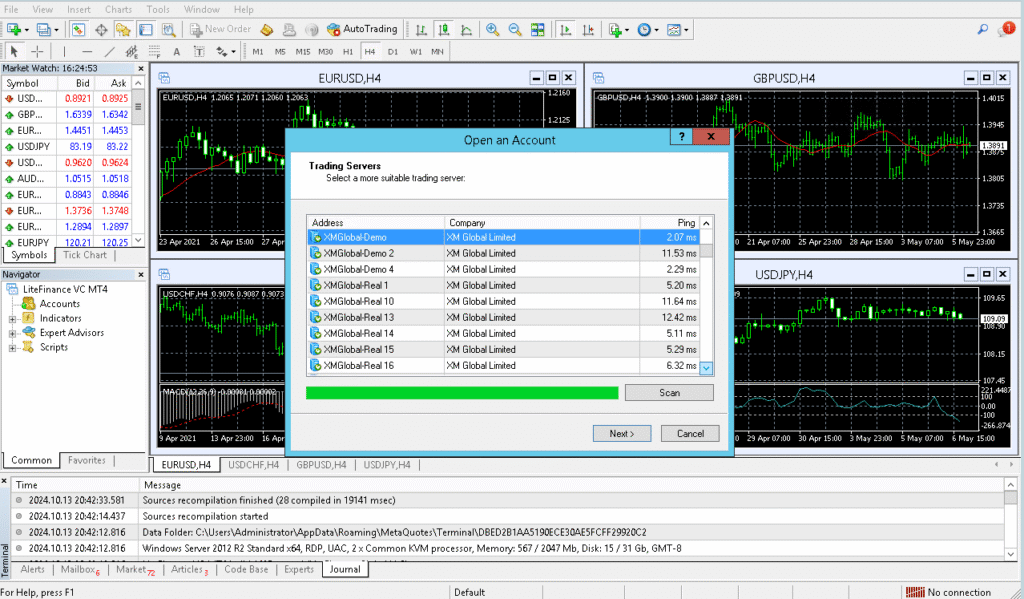Click the Cancel button in dialog
Image resolution: width=1024 pixels, height=599 pixels.
[x=690, y=434]
